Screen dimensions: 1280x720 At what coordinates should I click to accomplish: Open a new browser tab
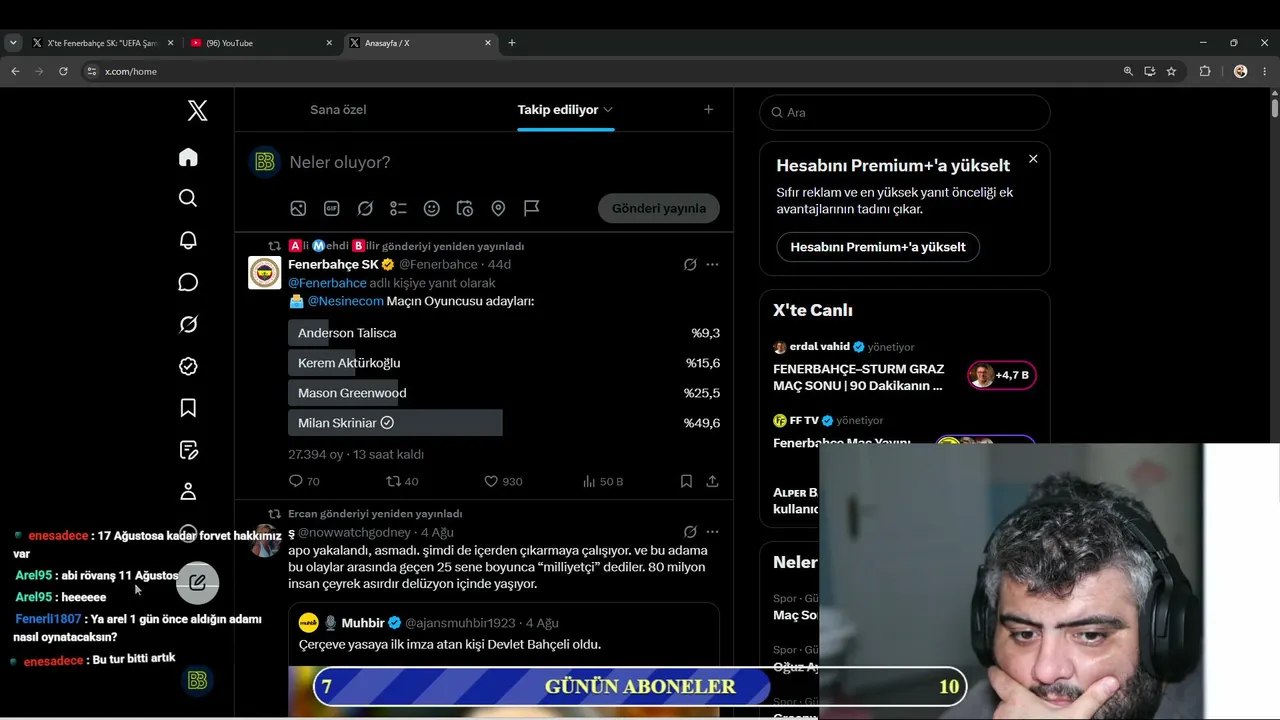tap(512, 43)
